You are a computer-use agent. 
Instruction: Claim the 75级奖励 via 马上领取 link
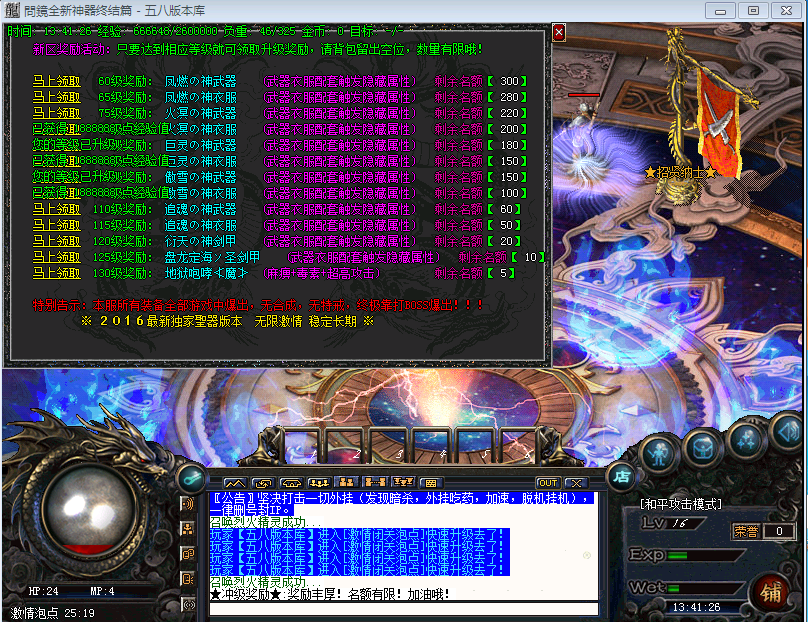click(x=57, y=113)
